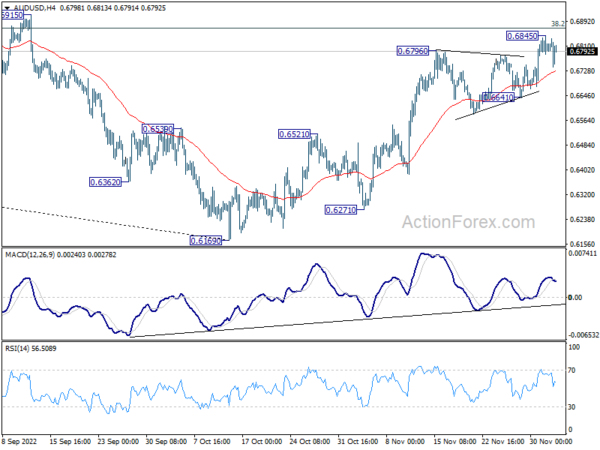Click the 0.68920 price axis value
This screenshot has height=450, width=600.
(582, 22)
